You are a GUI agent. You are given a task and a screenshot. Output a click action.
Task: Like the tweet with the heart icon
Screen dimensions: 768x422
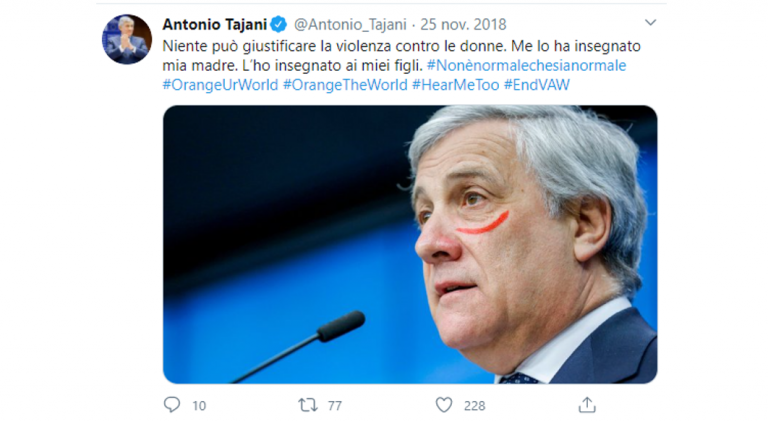pos(444,405)
